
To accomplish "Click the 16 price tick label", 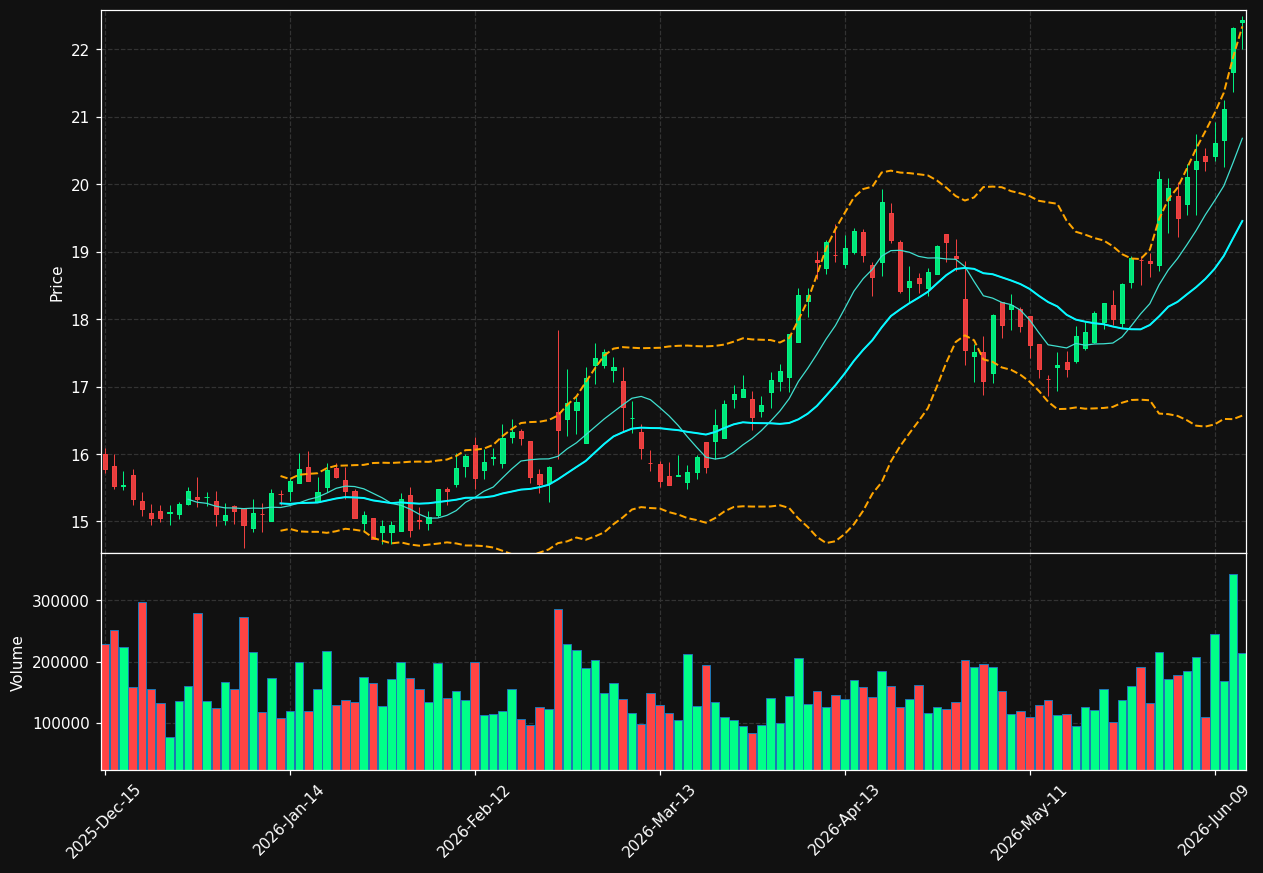I will [80, 455].
